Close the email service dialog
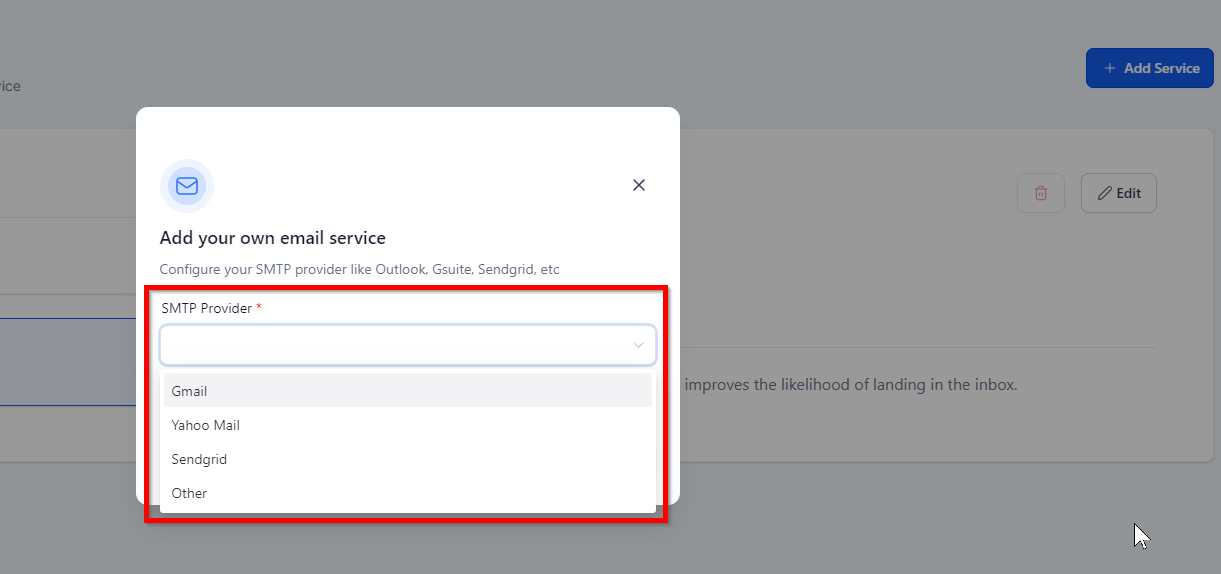This screenshot has width=1221, height=574. pos(639,185)
